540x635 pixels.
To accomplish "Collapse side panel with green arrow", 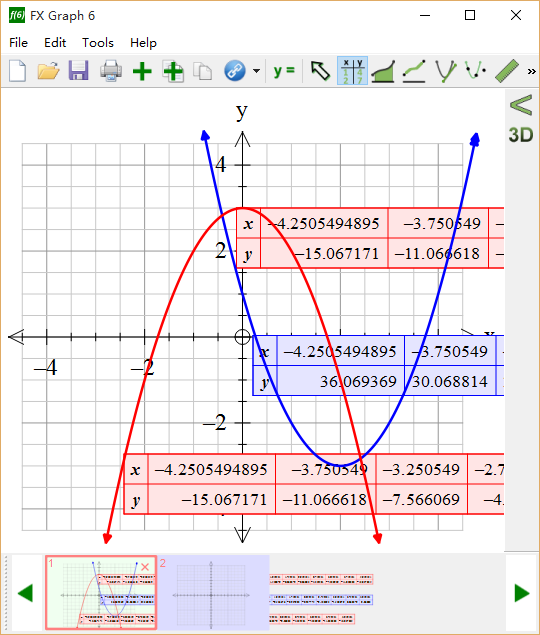I will click(521, 105).
